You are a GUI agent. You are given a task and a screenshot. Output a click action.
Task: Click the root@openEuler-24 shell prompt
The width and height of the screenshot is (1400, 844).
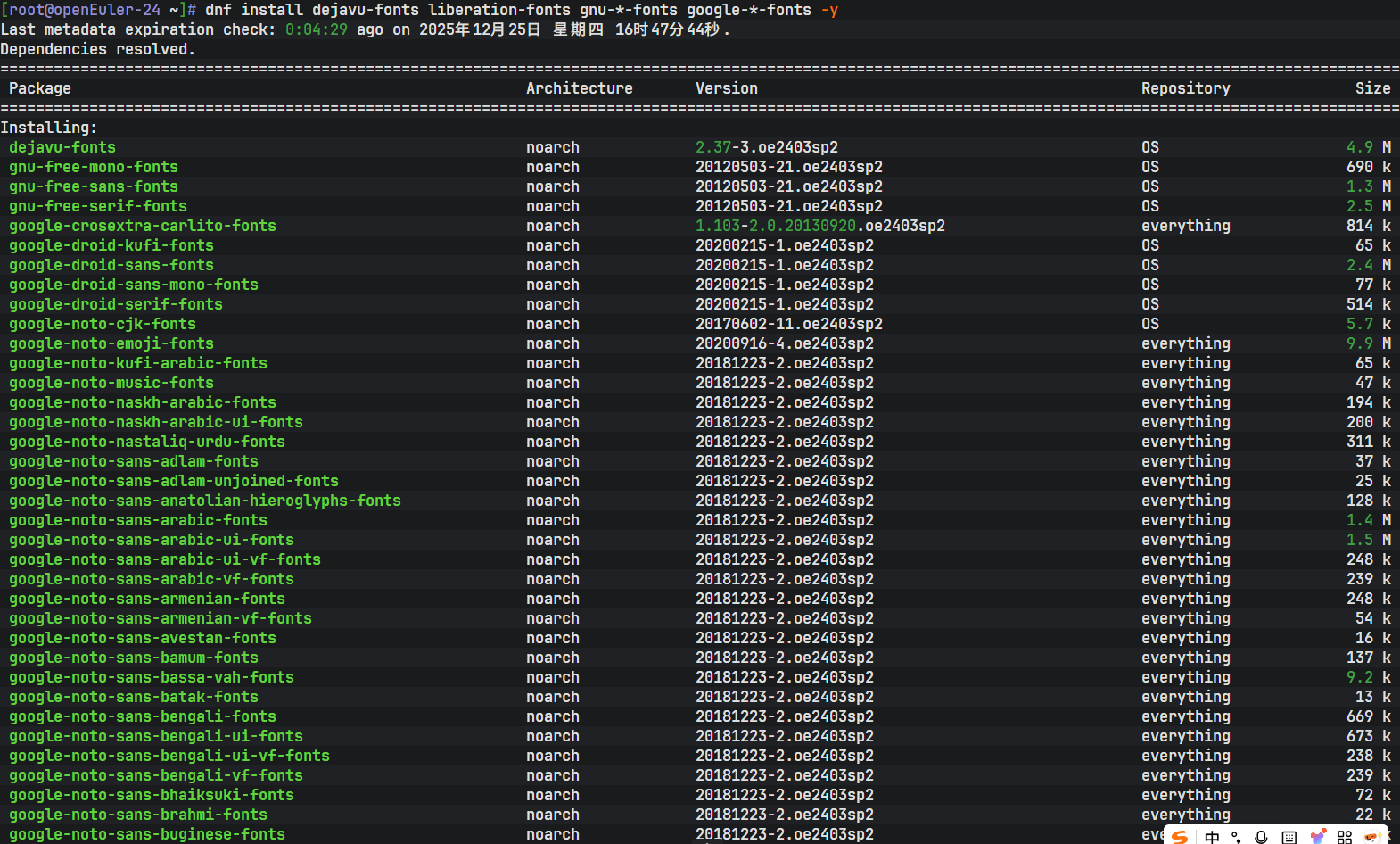[98, 10]
